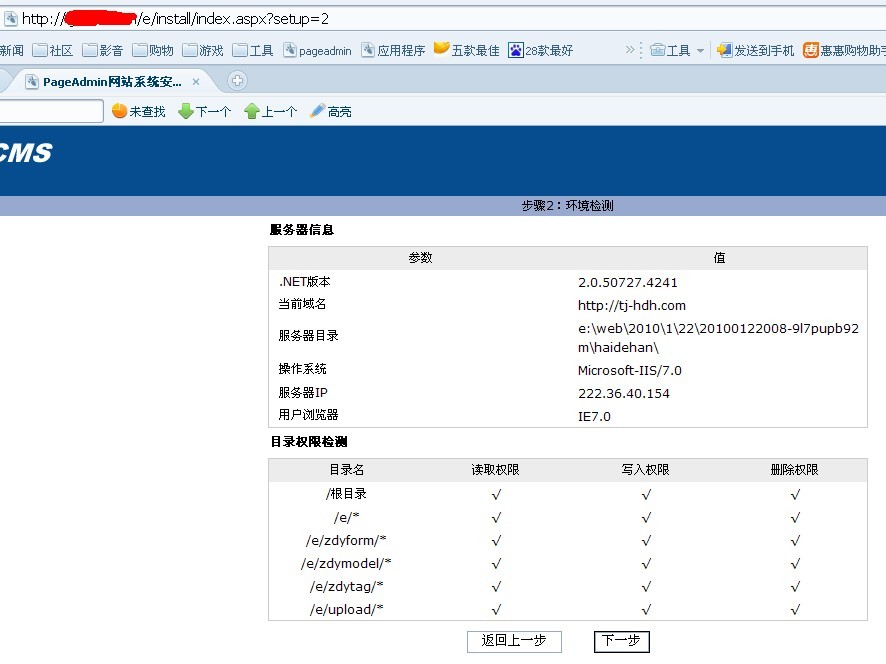Click the pageadmin bookmark

click(x=317, y=50)
